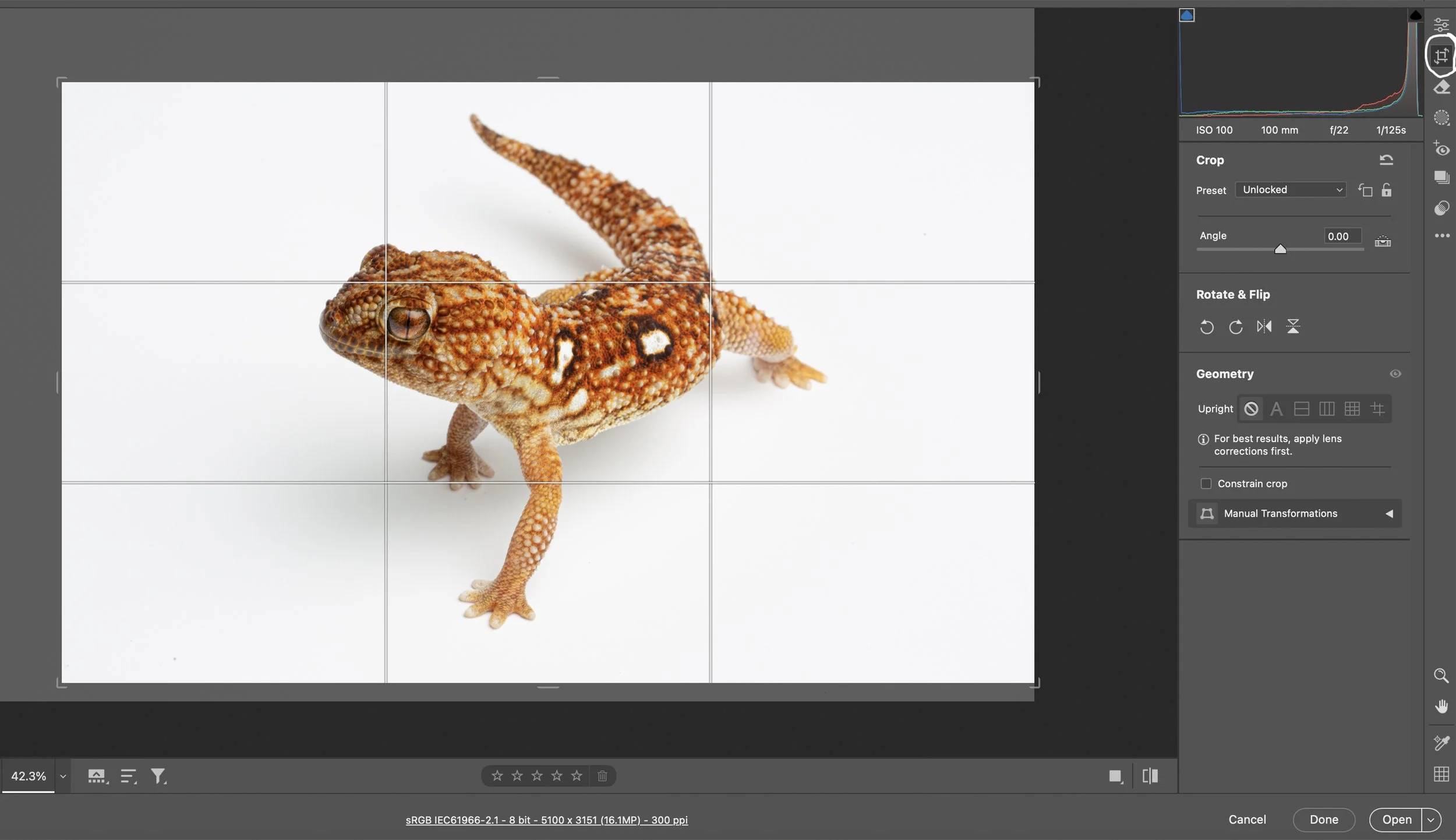Enable Constrain crop checkbox
1456x840 pixels.
pyautogui.click(x=1206, y=483)
